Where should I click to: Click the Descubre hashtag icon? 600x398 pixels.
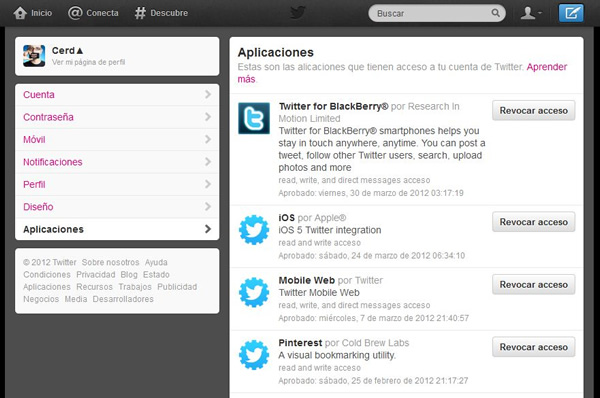[x=140, y=13]
